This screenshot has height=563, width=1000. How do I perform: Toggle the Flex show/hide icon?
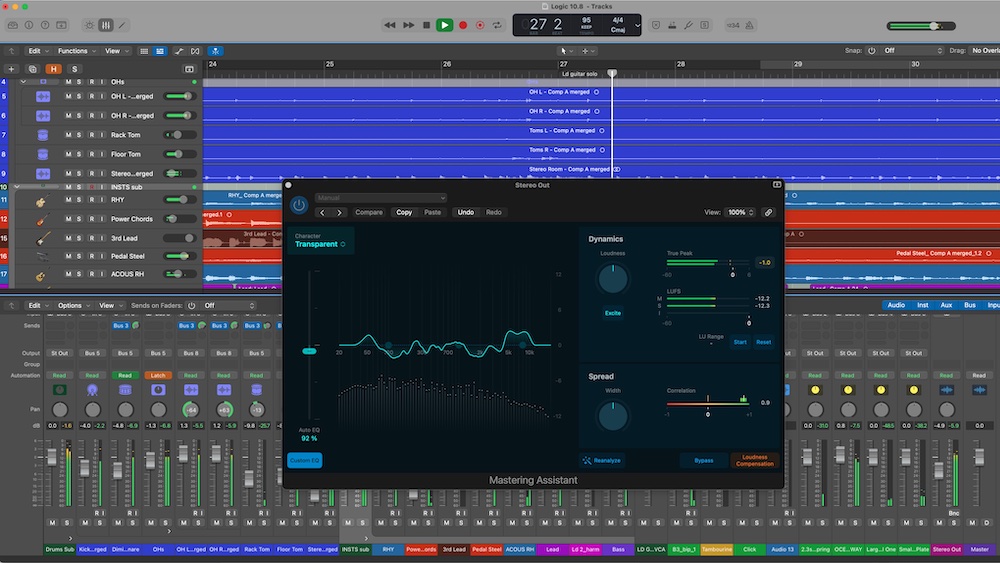[x=195, y=51]
